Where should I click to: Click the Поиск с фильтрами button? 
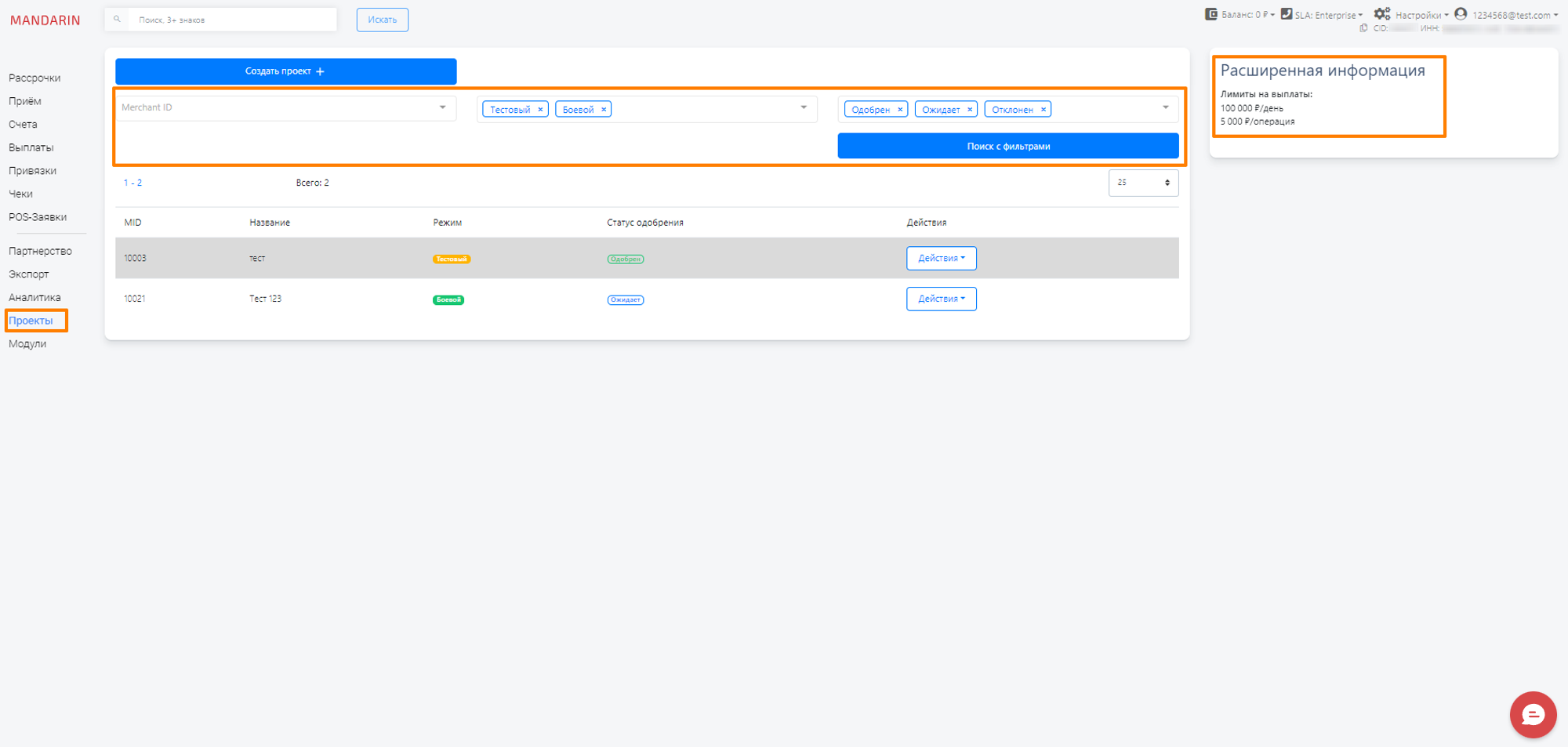point(1008,146)
